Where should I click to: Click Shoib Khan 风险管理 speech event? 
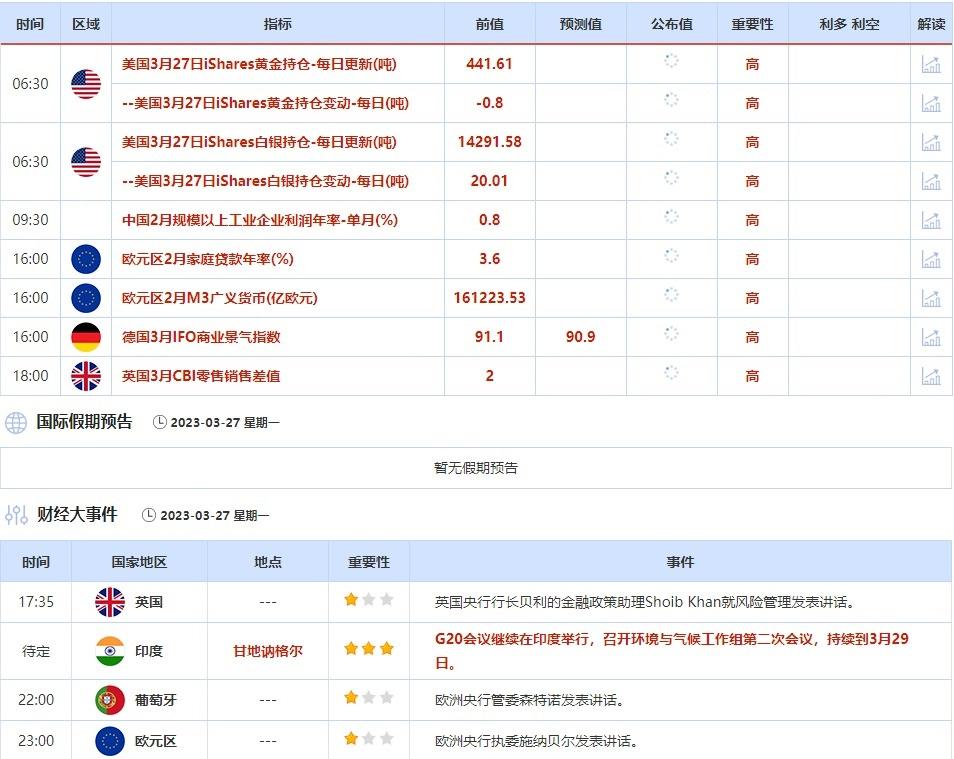pyautogui.click(x=646, y=602)
